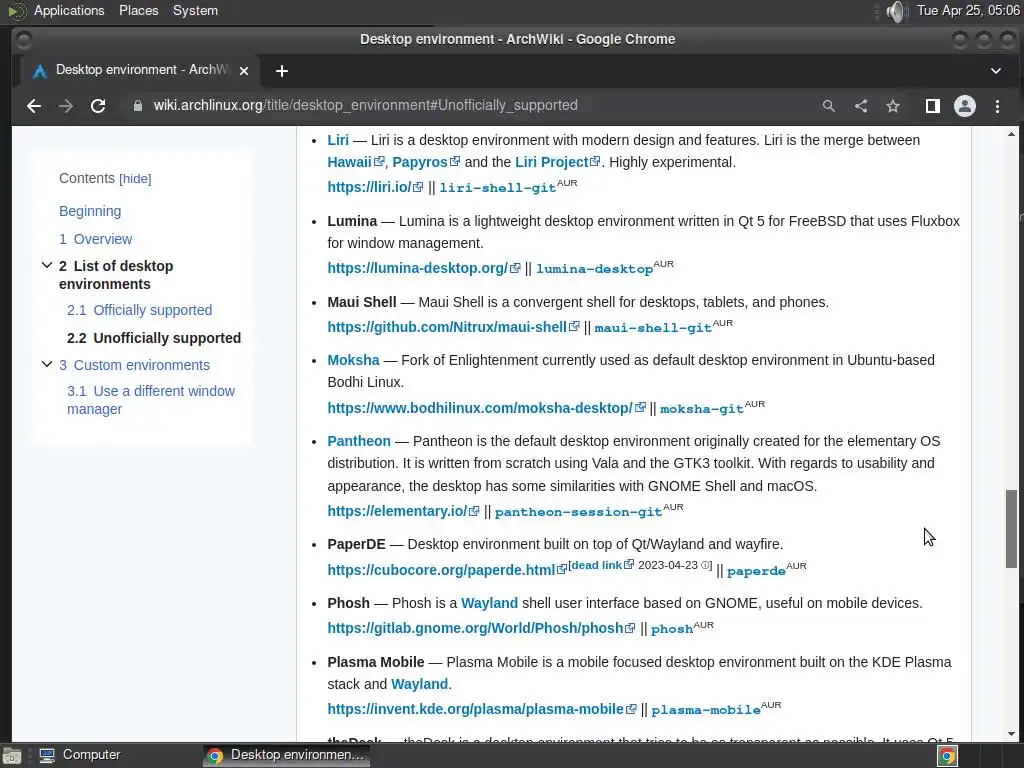Image resolution: width=1024 pixels, height=768 pixels.
Task: Open the Pantheon wiki link
Action: coord(359,441)
